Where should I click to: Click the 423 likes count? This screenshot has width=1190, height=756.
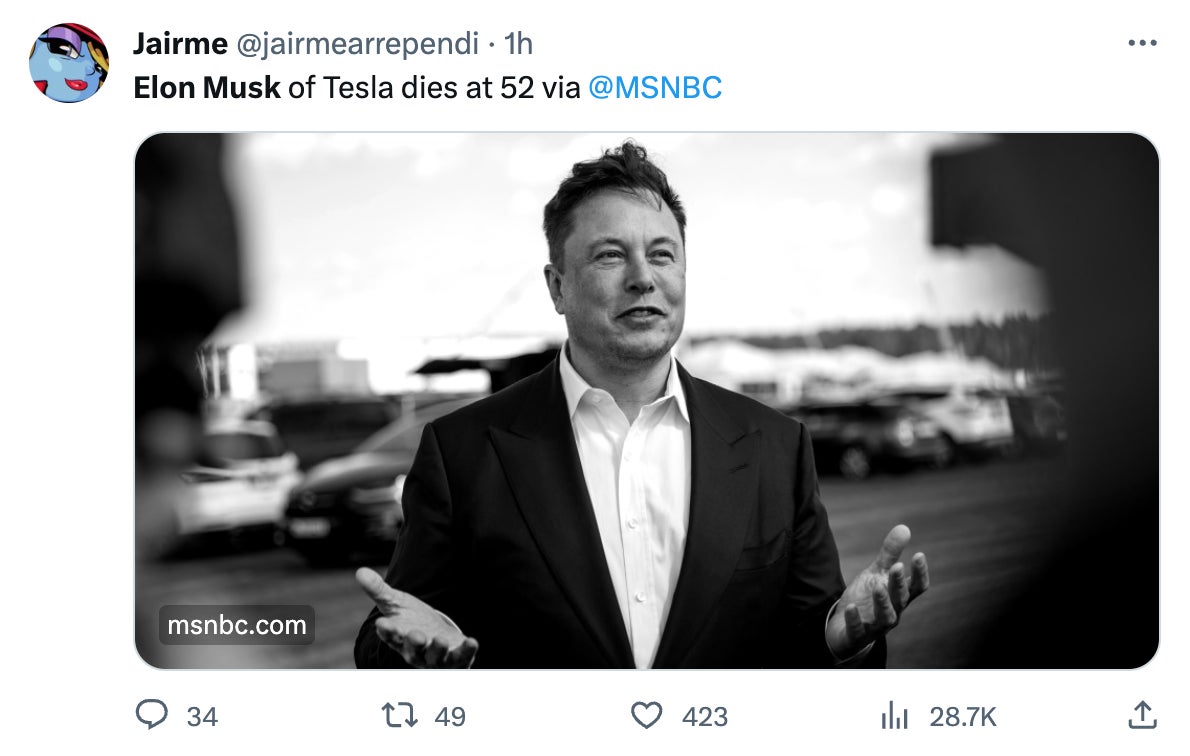point(704,716)
